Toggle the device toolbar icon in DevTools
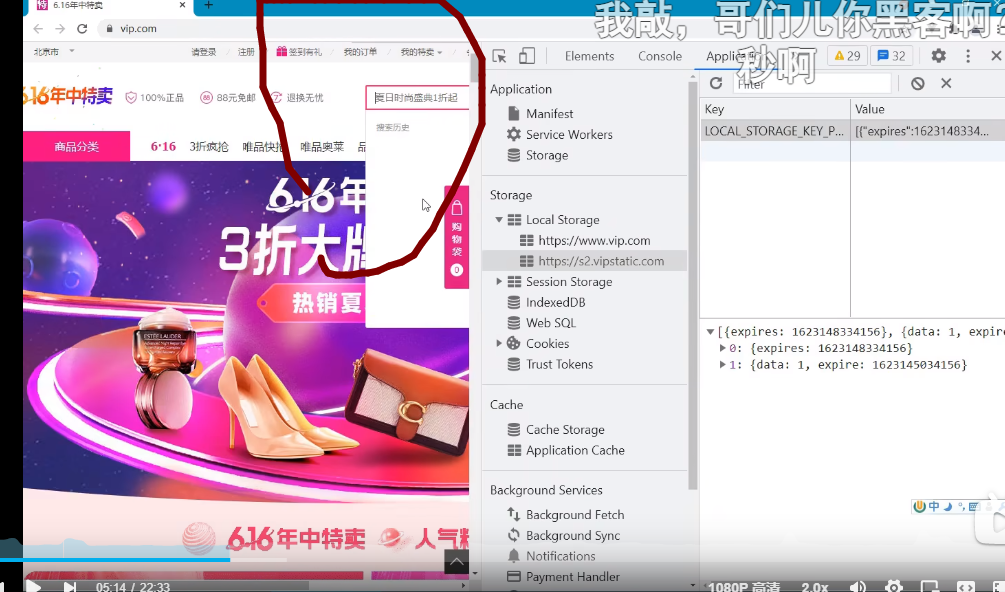1005x592 pixels. click(x=527, y=56)
